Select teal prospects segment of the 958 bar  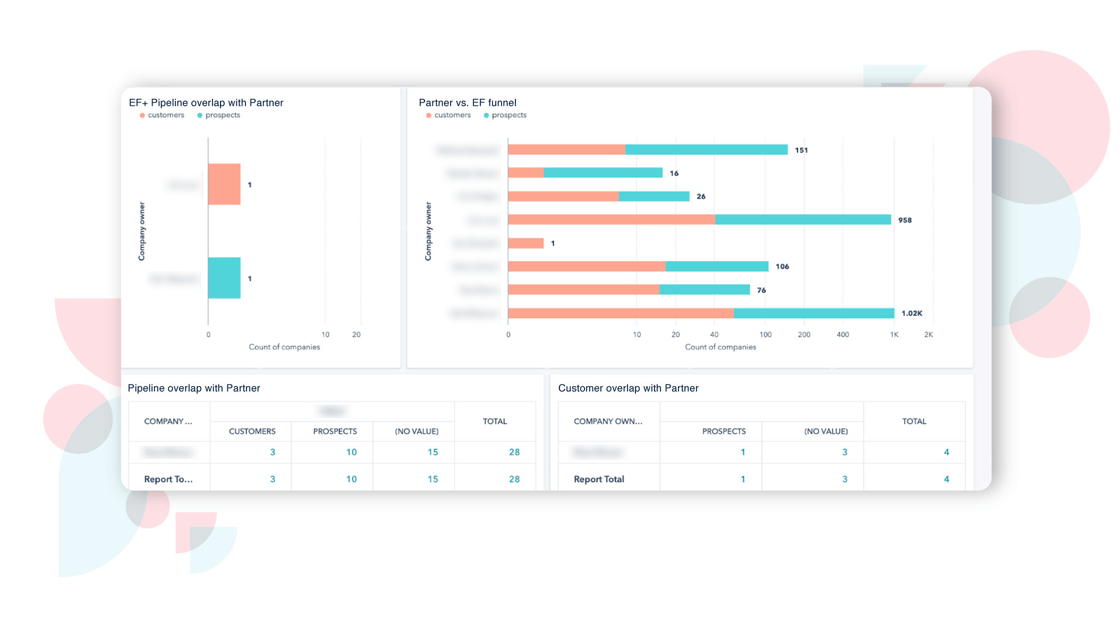(x=803, y=220)
